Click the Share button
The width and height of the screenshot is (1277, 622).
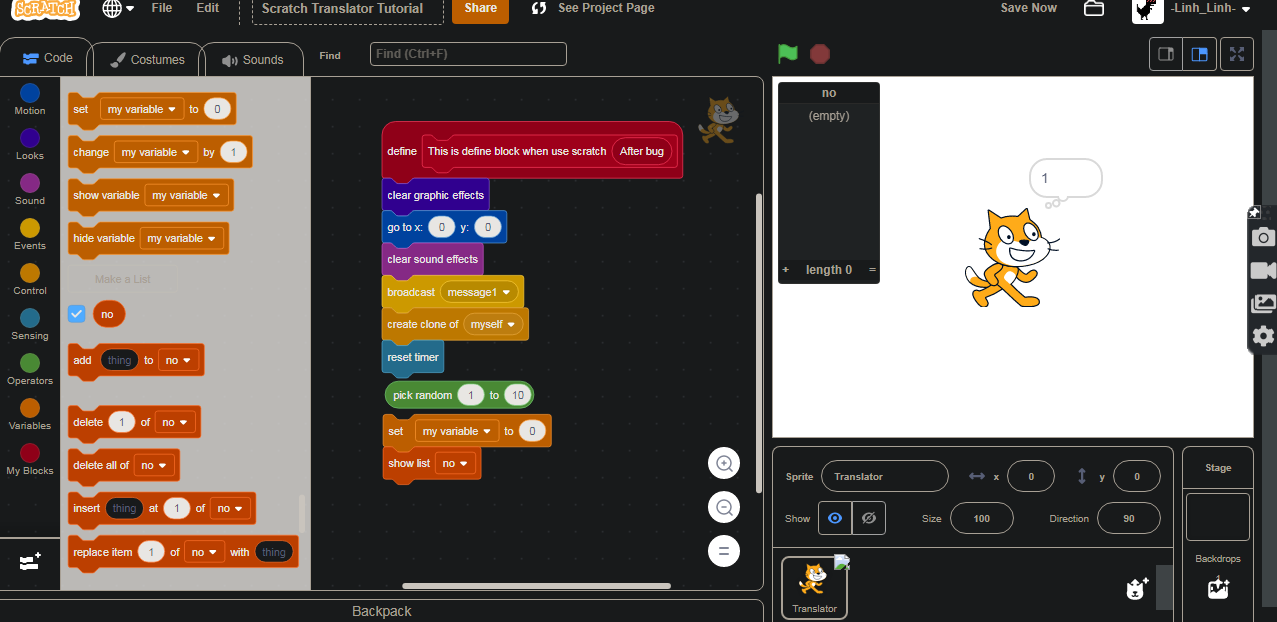point(480,8)
